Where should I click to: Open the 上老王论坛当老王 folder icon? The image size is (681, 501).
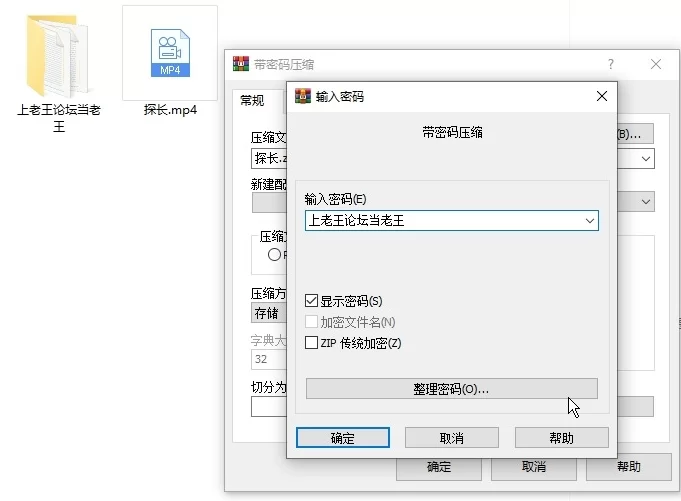click(58, 56)
